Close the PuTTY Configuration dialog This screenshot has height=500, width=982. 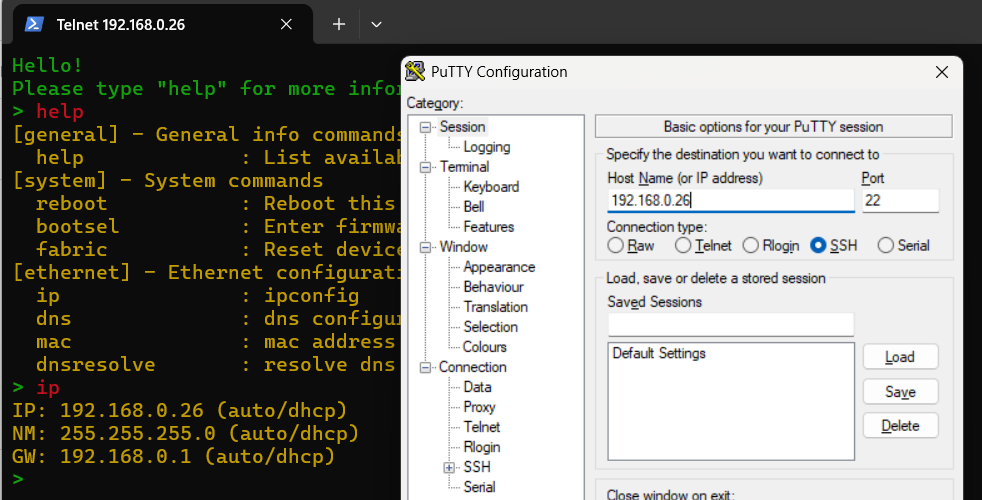pyautogui.click(x=942, y=72)
